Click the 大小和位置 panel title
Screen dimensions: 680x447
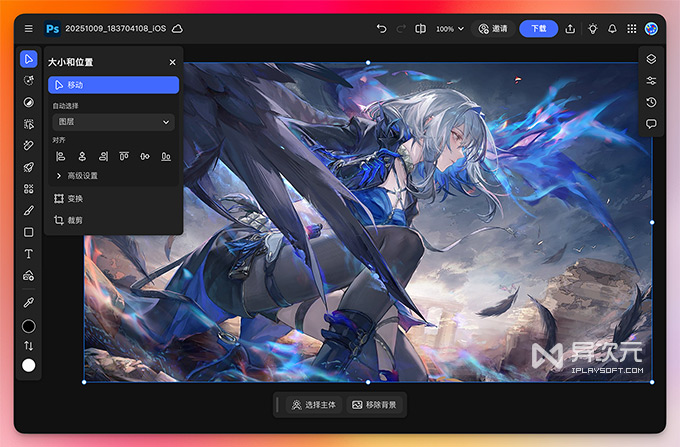pos(70,62)
